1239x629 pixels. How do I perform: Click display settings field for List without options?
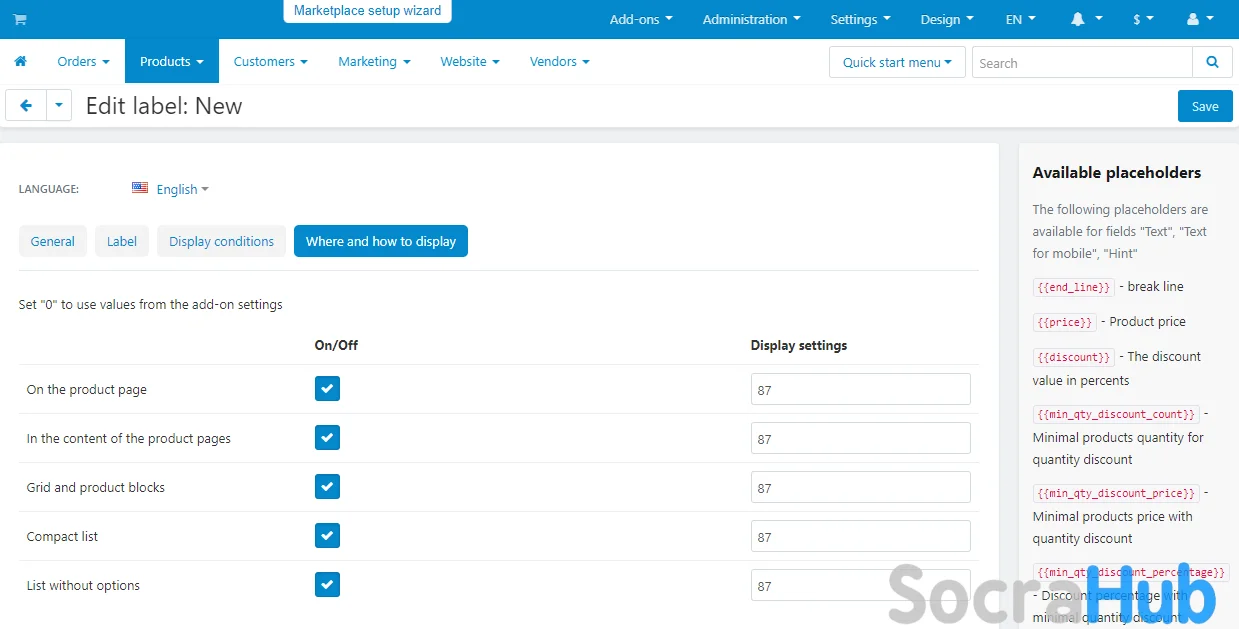[860, 585]
